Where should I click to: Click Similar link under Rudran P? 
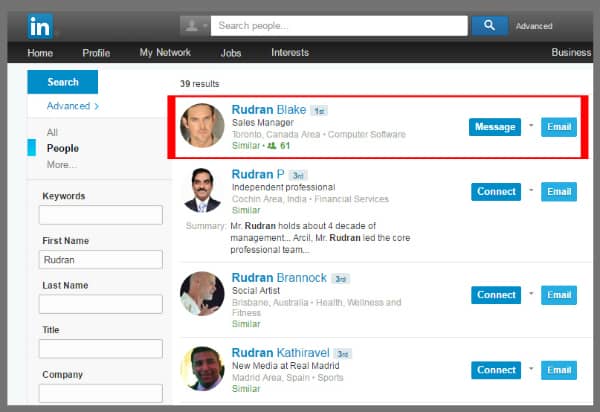[246, 211]
